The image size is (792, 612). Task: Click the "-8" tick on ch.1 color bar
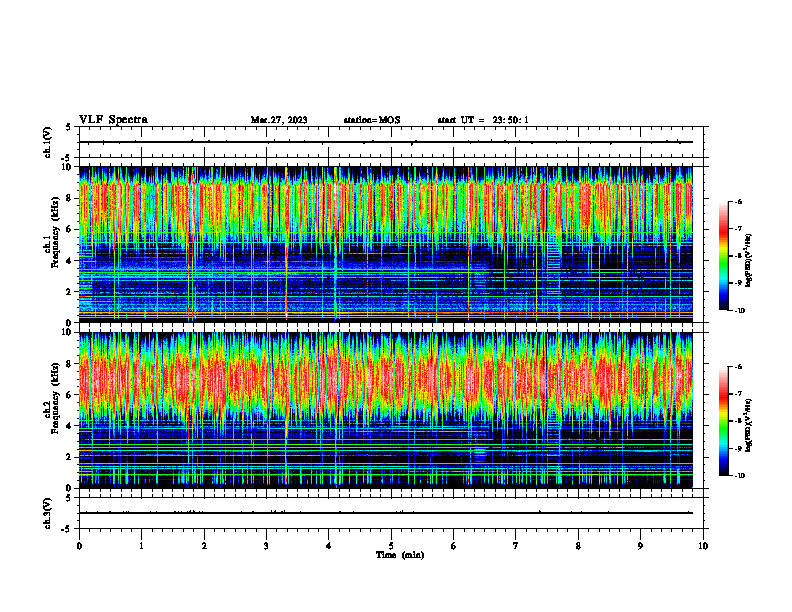tap(738, 256)
